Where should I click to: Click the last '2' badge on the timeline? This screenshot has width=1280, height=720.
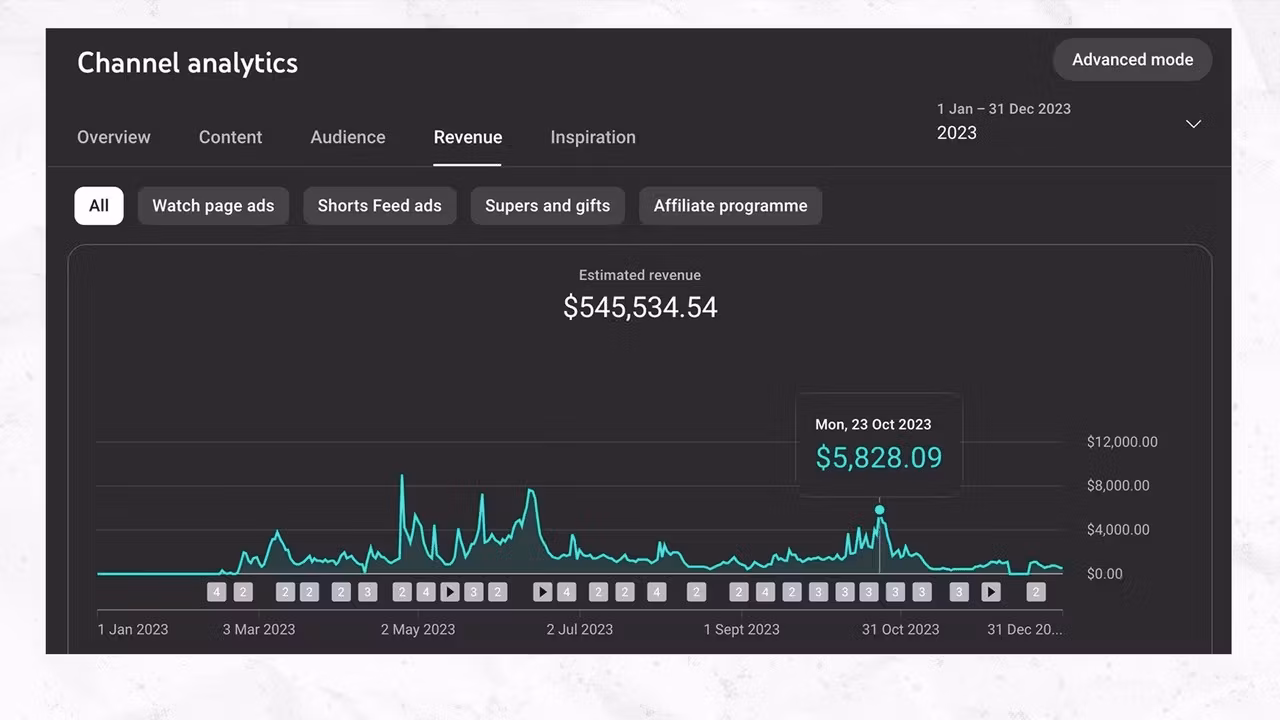click(x=1036, y=592)
